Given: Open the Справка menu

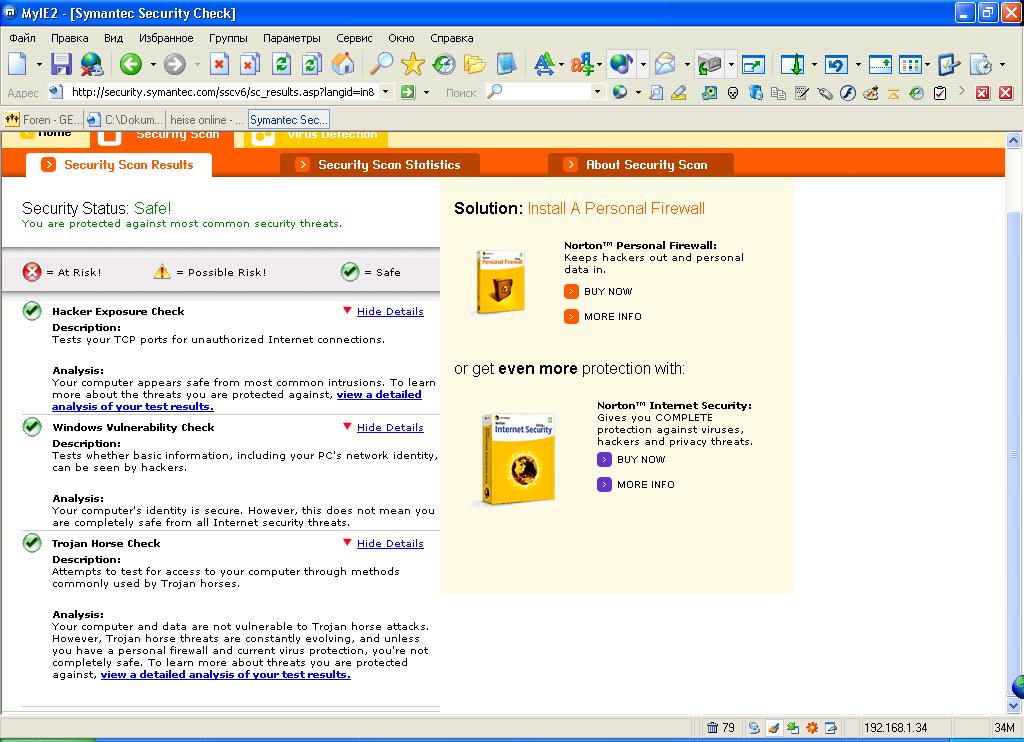Looking at the screenshot, I should pos(452,38).
